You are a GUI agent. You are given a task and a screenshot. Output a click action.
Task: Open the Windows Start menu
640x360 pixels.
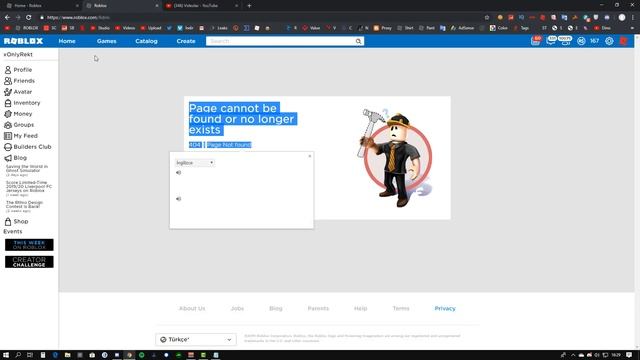point(6,355)
